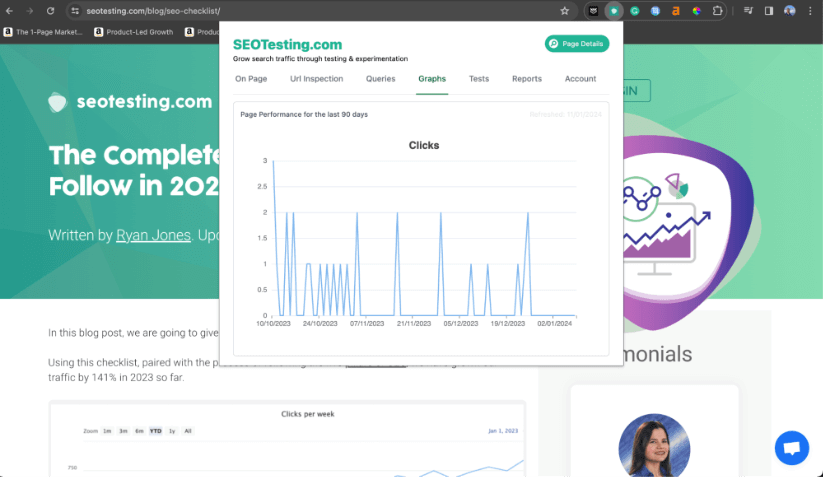Open site information icon in address bar

tap(75, 10)
